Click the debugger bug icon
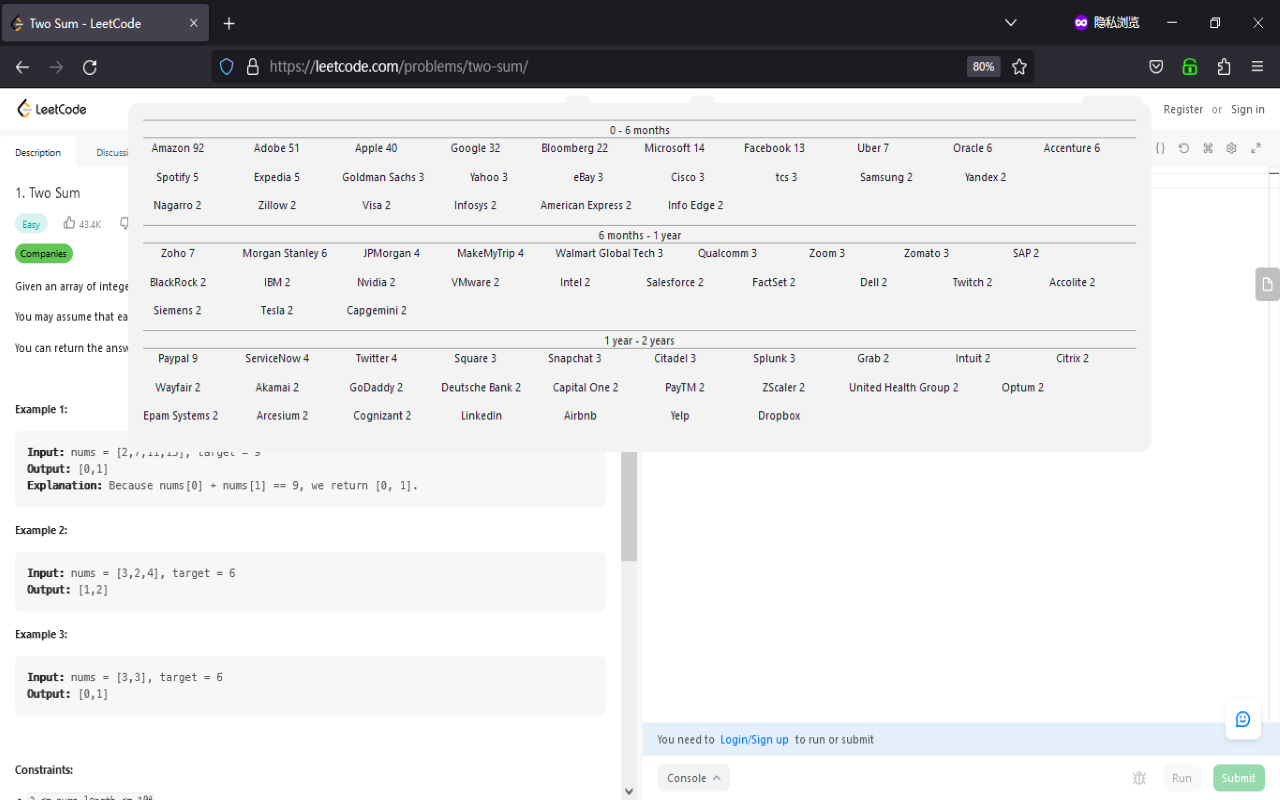 point(1139,778)
